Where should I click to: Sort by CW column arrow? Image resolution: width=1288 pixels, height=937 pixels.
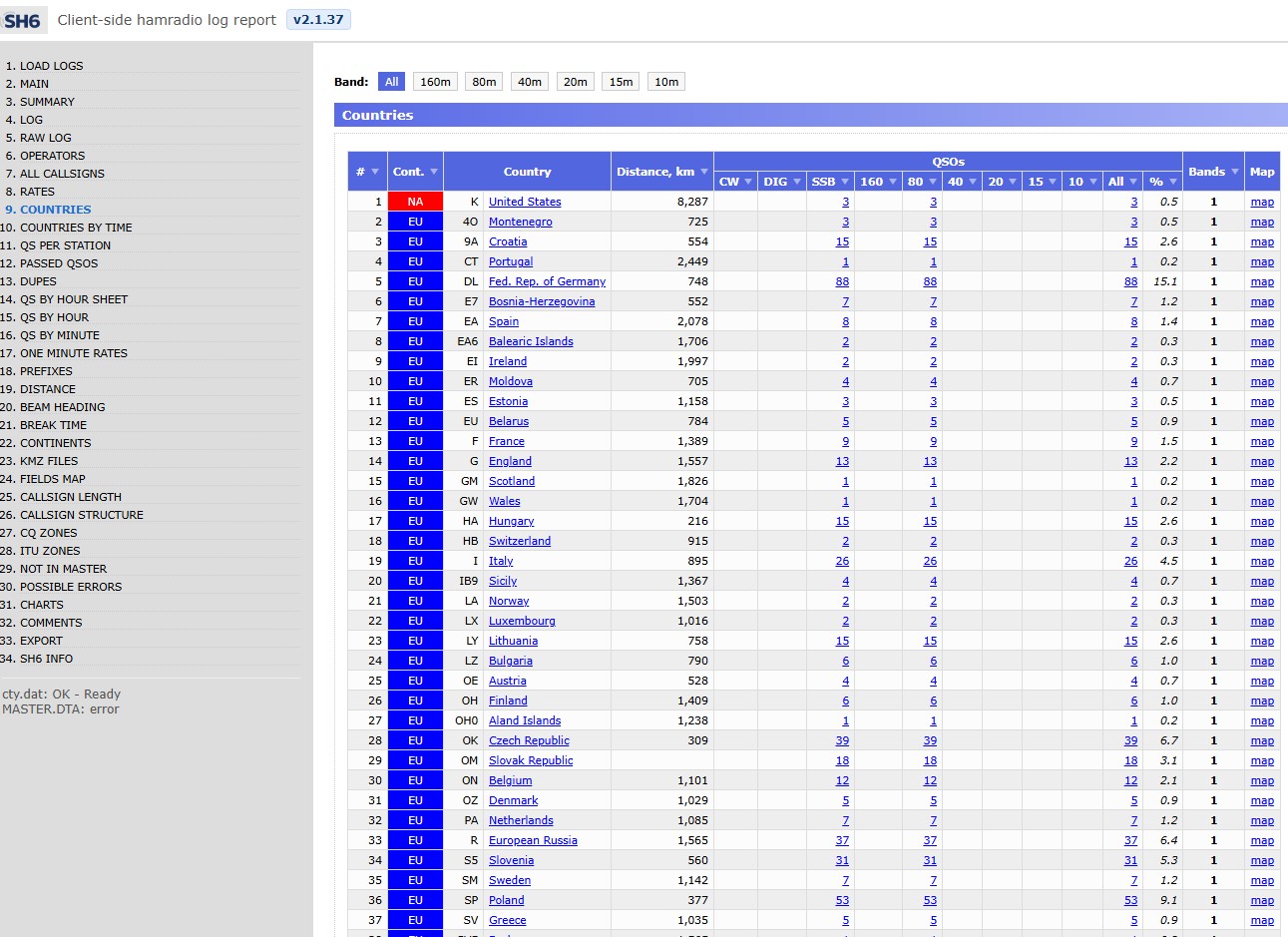click(747, 182)
